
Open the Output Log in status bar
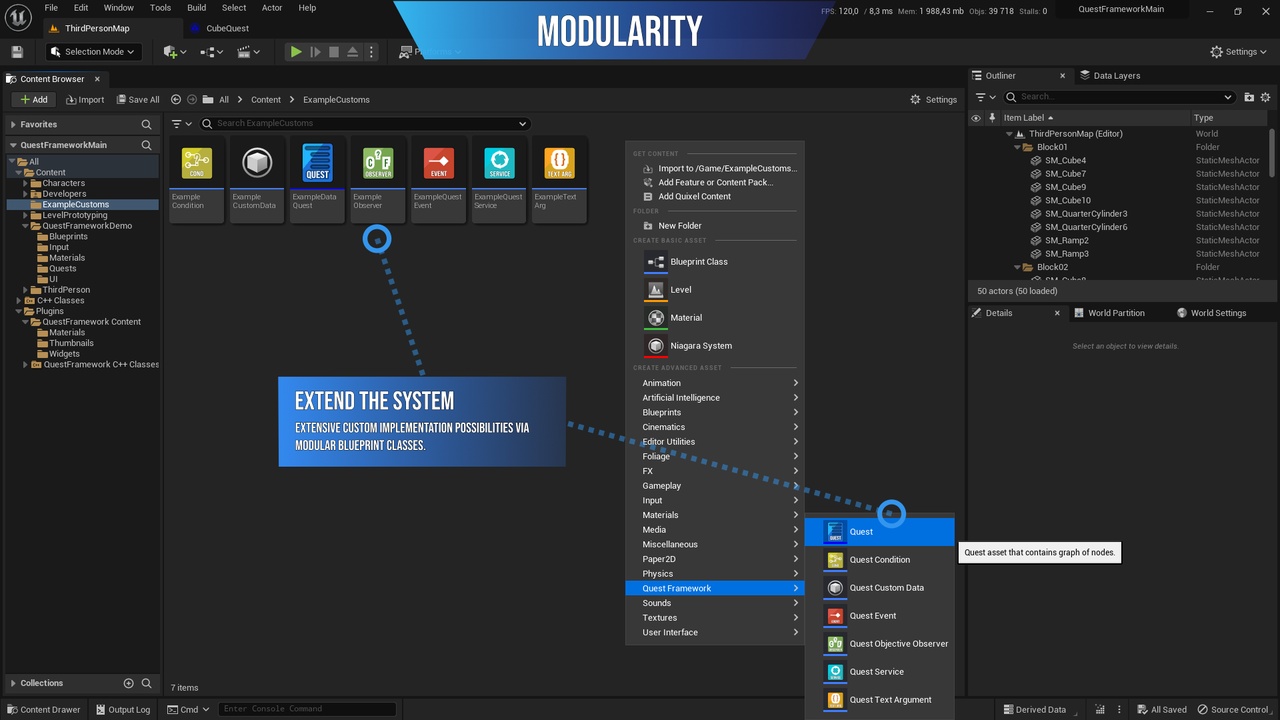point(122,710)
